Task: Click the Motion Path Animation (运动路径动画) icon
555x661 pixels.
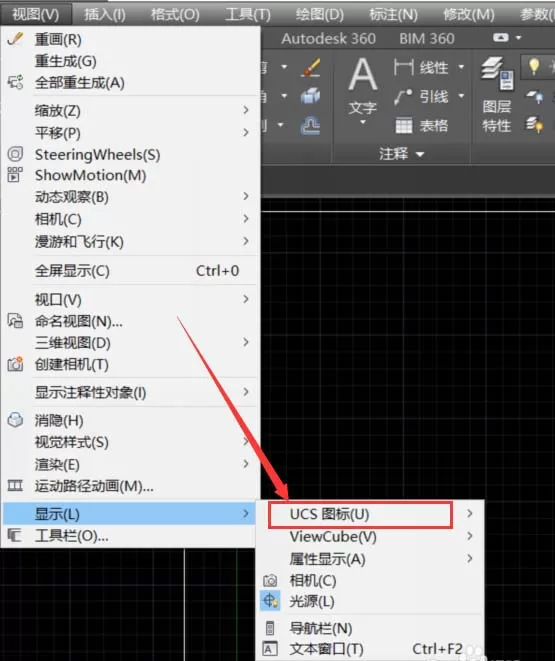Action: click(15, 486)
